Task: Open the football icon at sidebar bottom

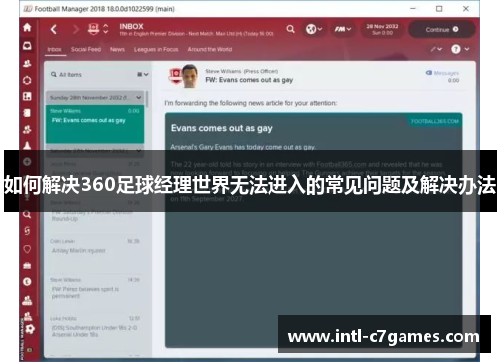Action: tap(30, 329)
